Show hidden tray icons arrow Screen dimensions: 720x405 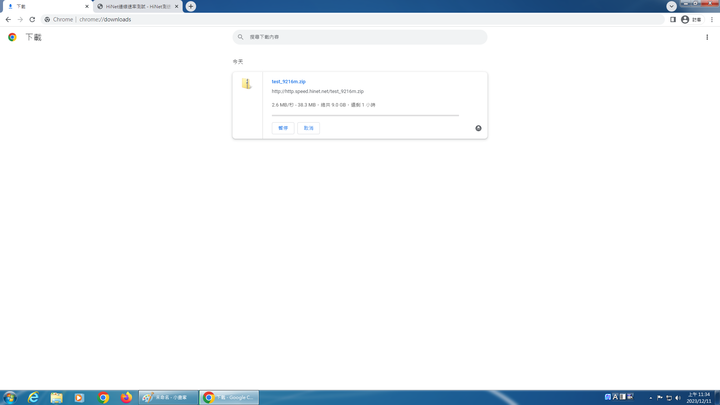651,398
